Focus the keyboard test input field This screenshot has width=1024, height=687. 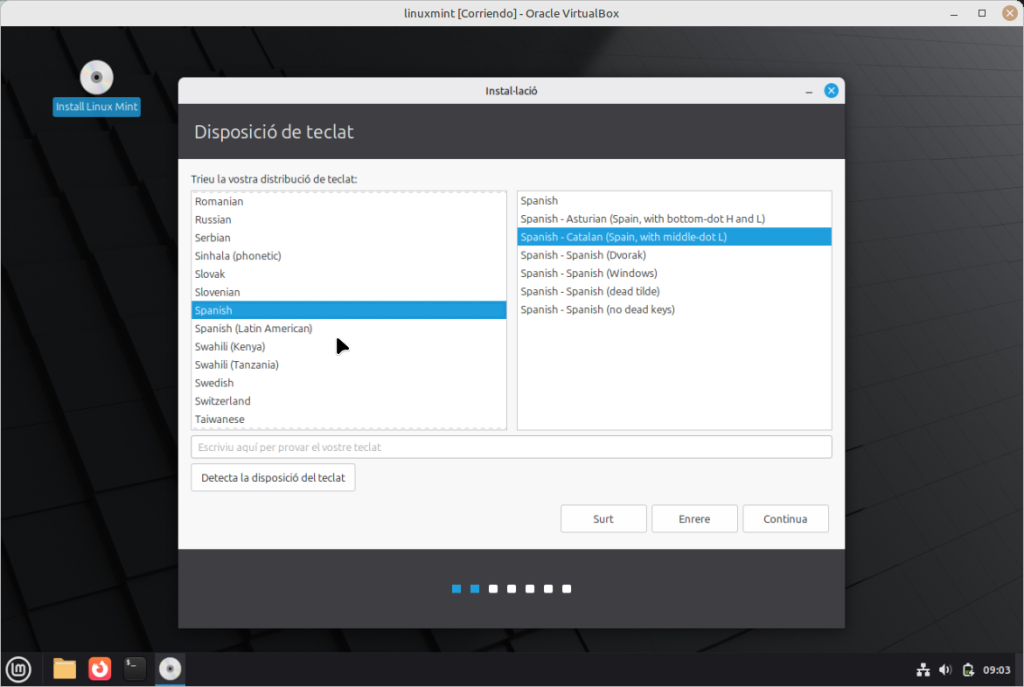coord(511,447)
